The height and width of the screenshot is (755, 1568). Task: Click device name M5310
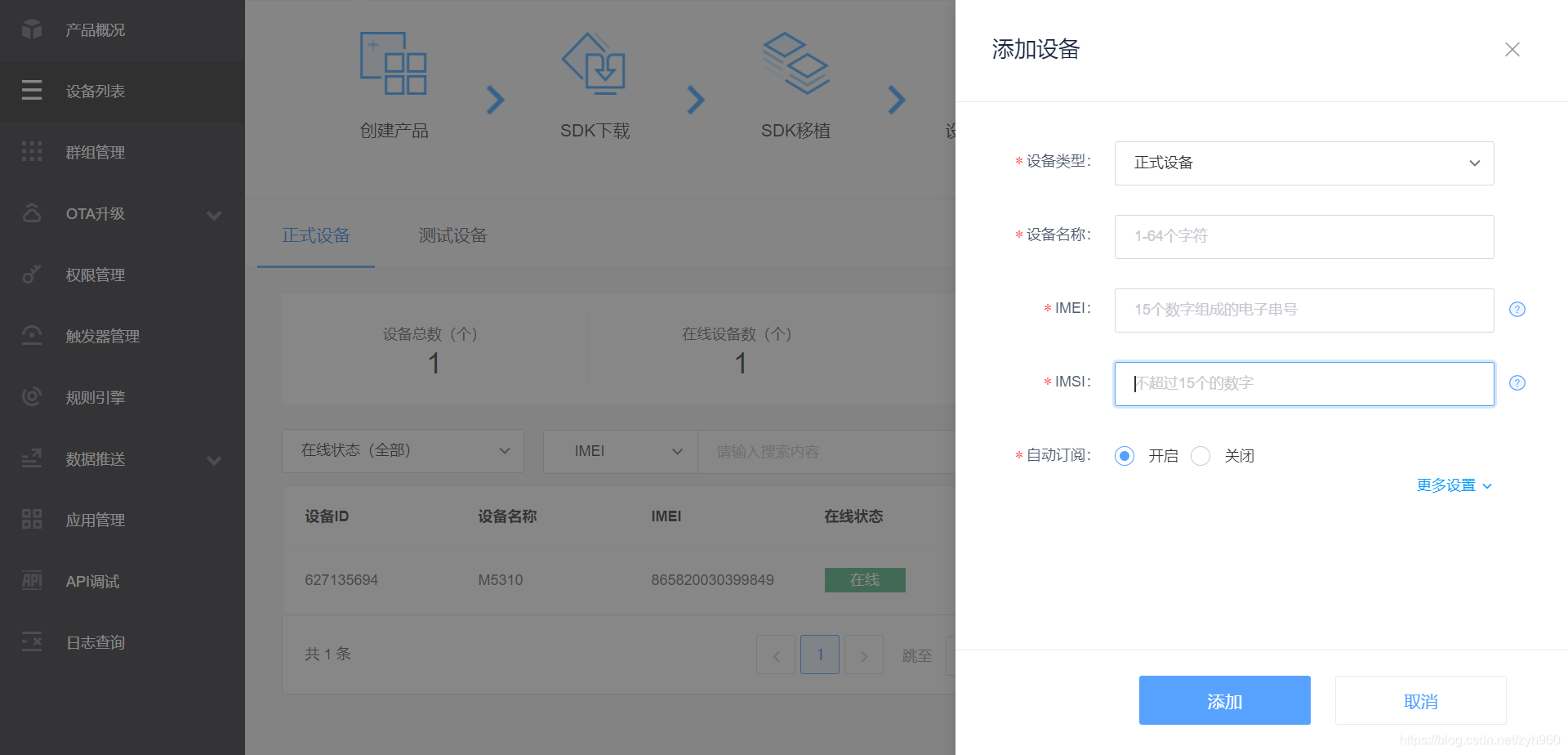[x=501, y=580]
